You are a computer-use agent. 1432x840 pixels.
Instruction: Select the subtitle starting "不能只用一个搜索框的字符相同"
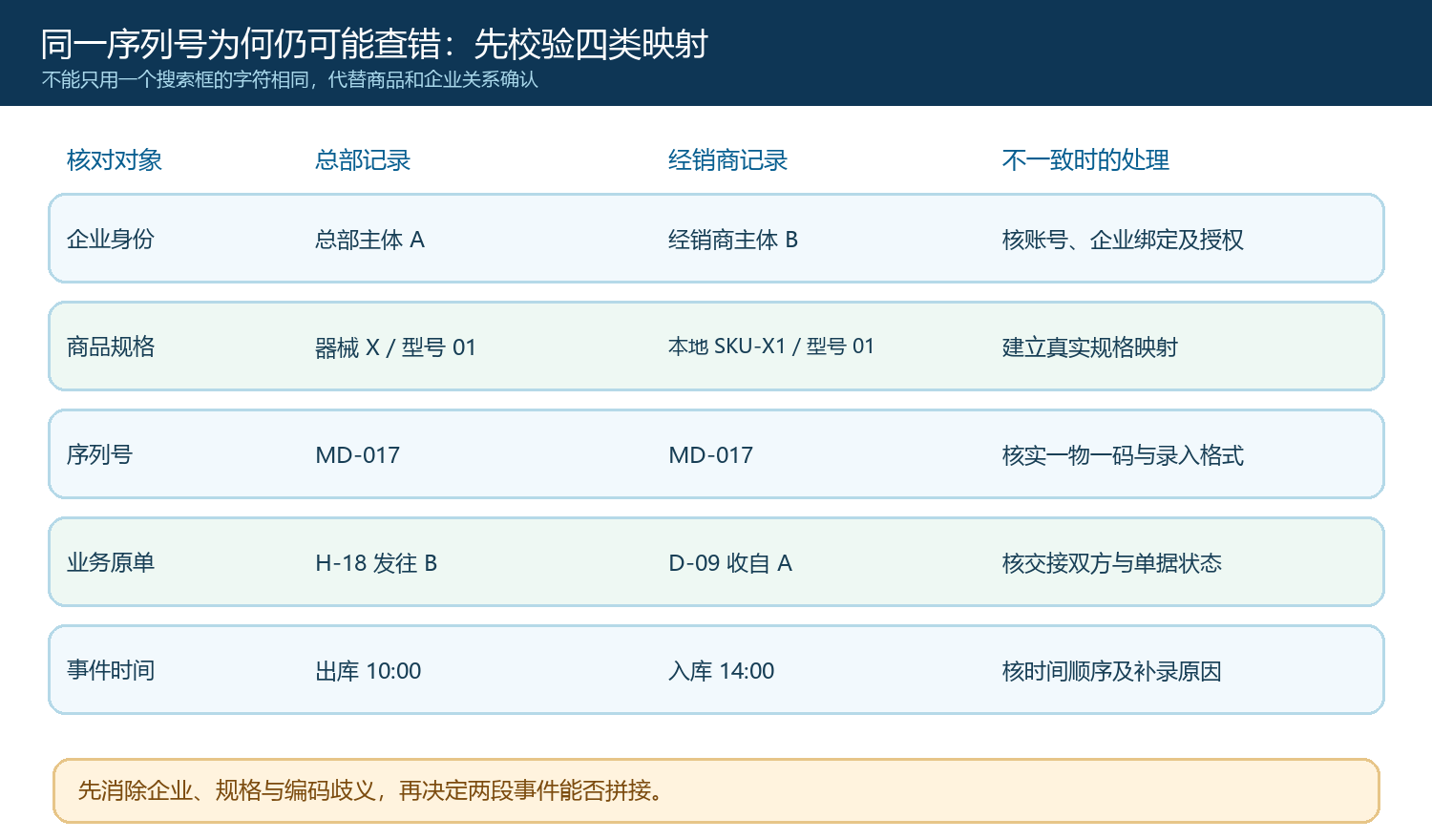point(290,79)
